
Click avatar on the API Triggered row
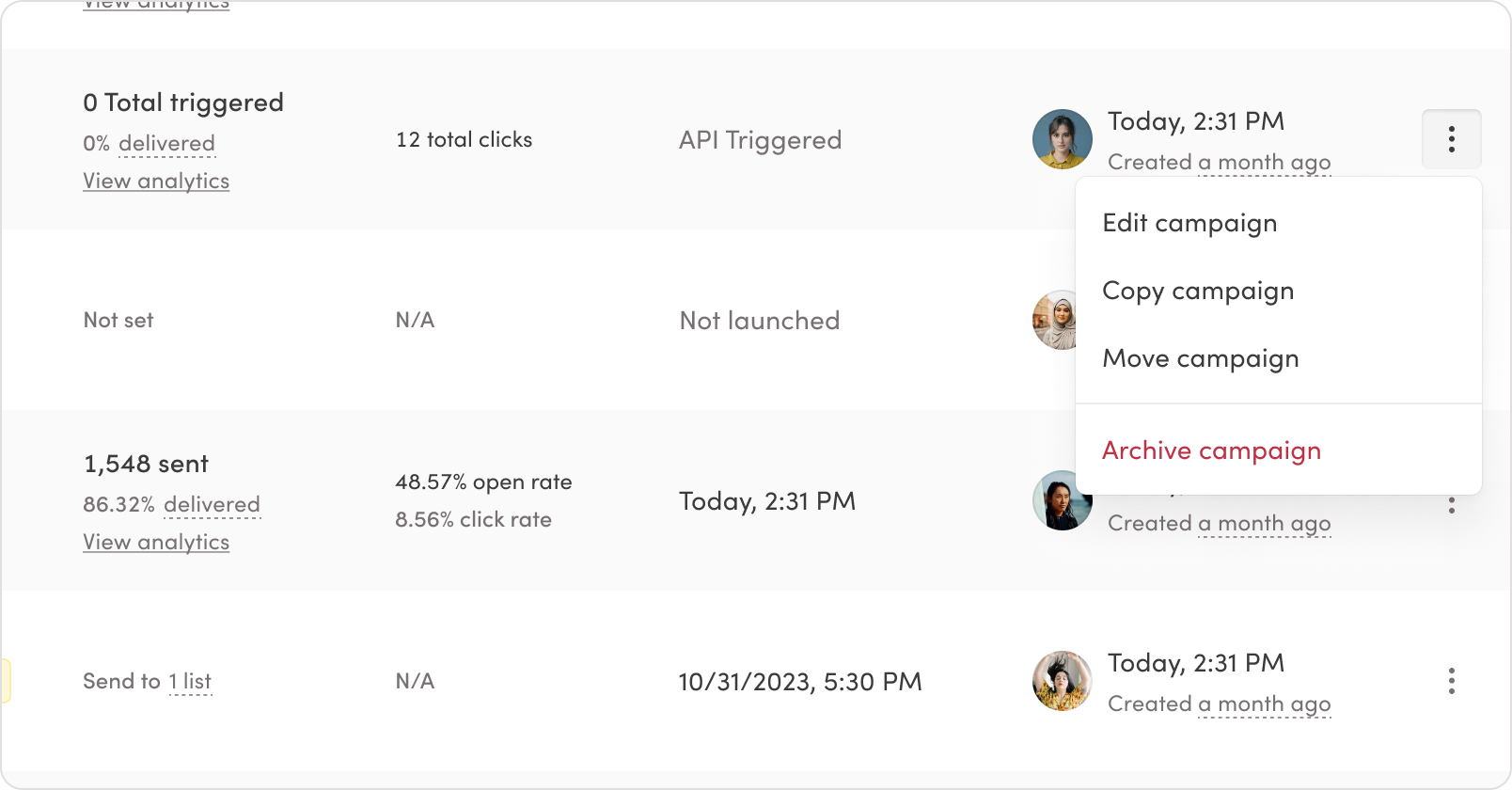tap(1062, 139)
